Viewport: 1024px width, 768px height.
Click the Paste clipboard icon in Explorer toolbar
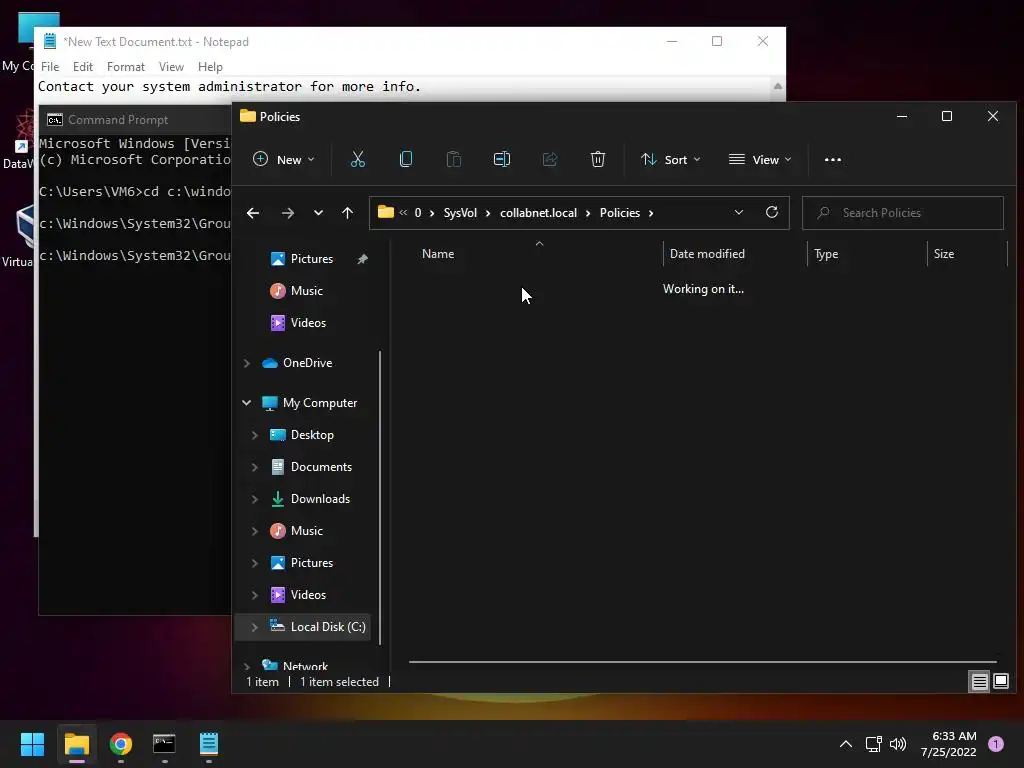coord(453,159)
